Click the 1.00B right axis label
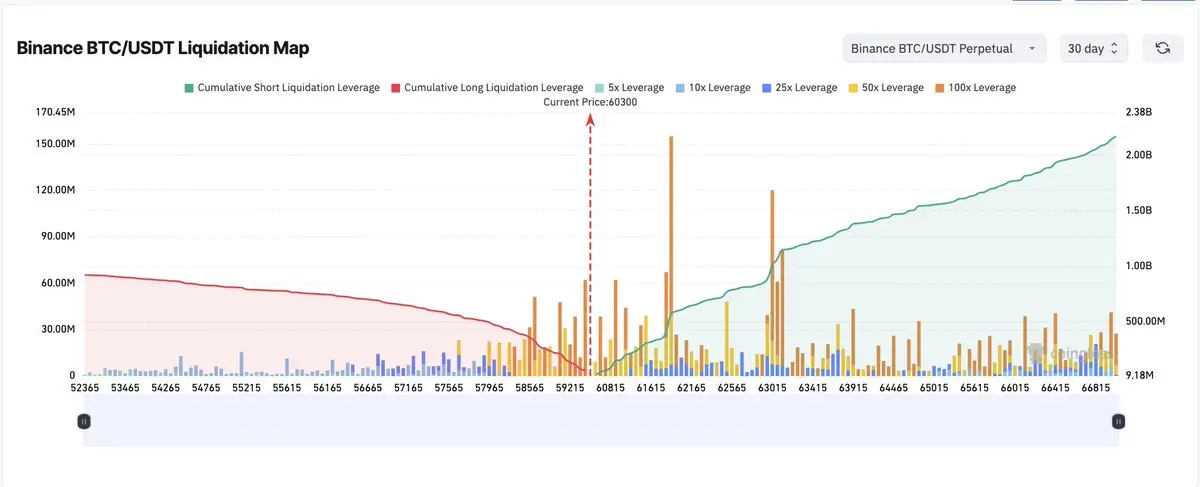1200x487 pixels. (1138, 266)
